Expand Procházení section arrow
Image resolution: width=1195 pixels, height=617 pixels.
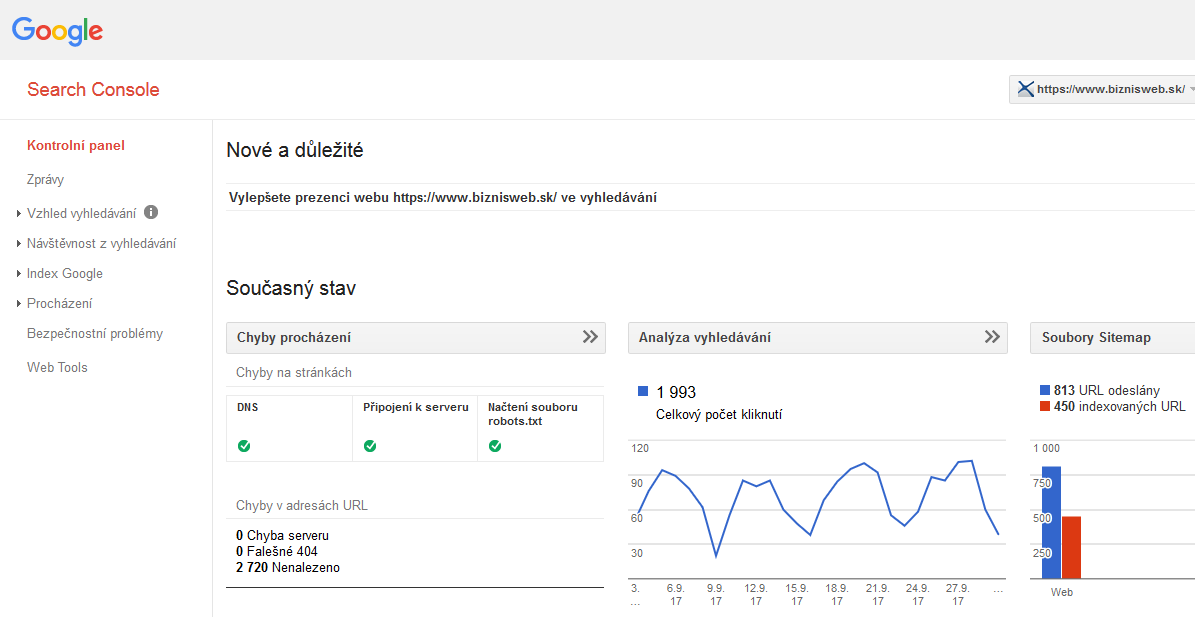coord(18,304)
